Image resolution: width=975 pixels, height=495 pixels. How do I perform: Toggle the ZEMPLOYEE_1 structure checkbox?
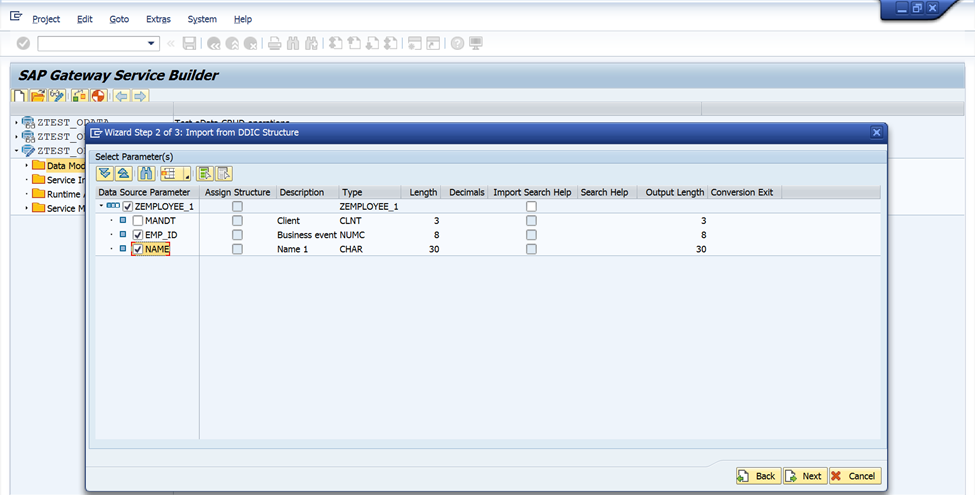tap(128, 206)
